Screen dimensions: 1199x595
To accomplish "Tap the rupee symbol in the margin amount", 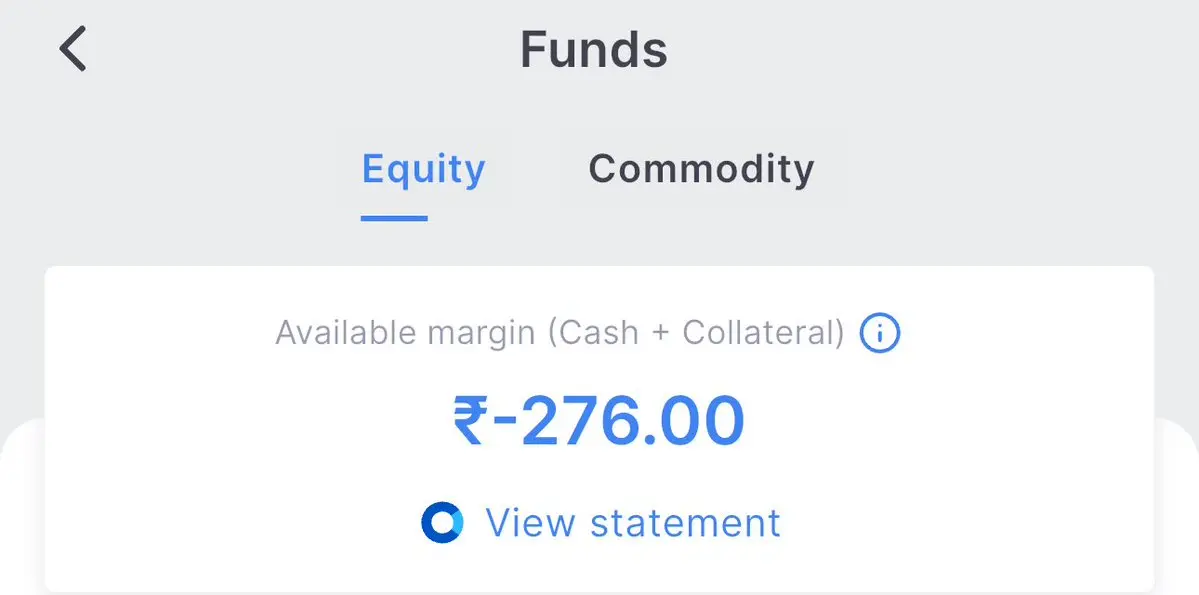I will point(470,421).
